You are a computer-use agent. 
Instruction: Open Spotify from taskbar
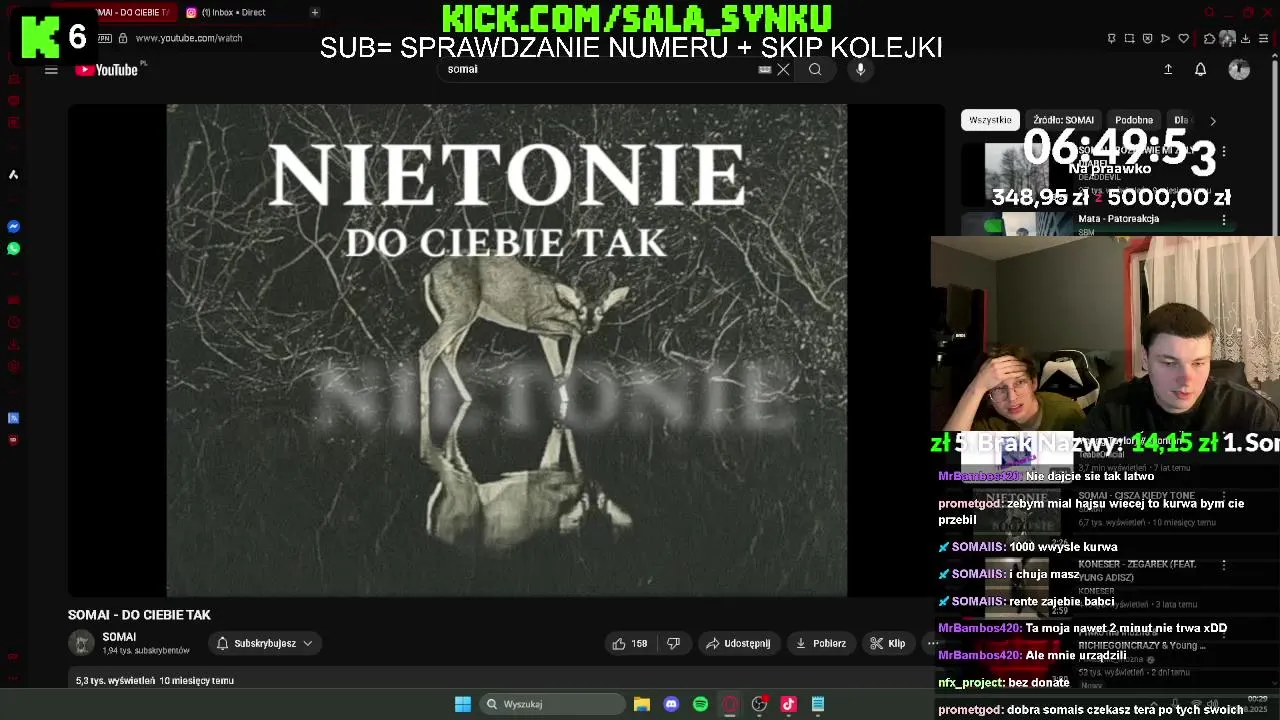pyautogui.click(x=700, y=704)
